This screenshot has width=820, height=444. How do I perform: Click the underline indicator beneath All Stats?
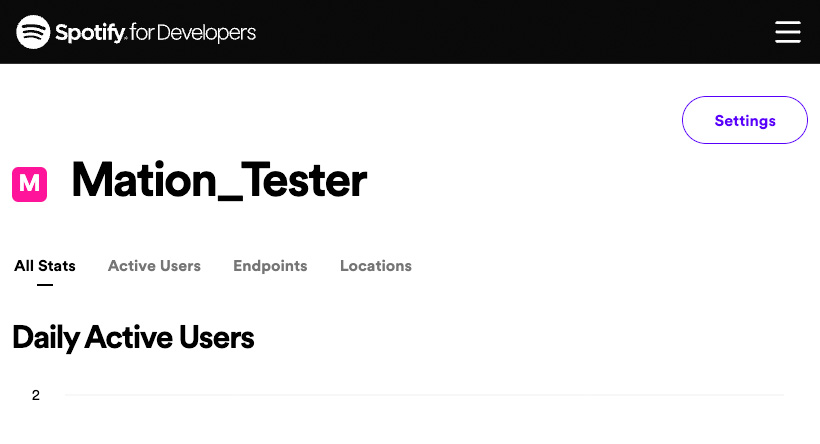coord(45,284)
